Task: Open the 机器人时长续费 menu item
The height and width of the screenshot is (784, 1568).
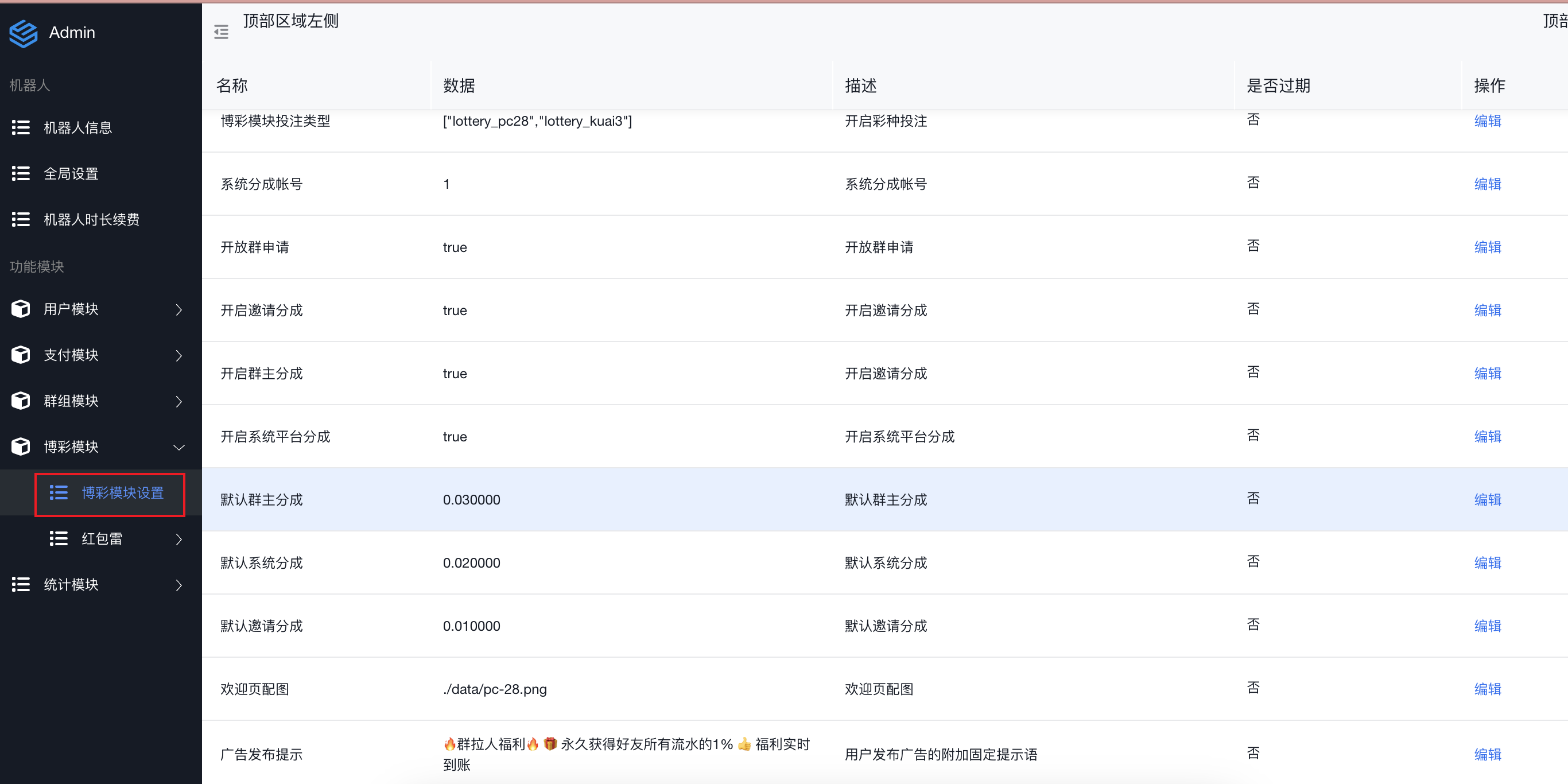Action: coord(91,219)
